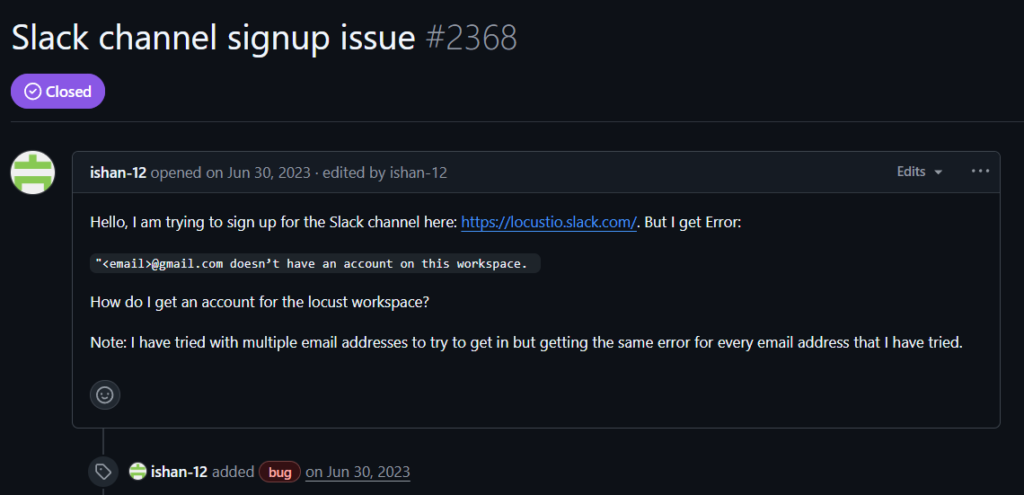Image resolution: width=1024 pixels, height=495 pixels.
Task: Click the issue title Slack channel signup issue
Action: pyautogui.click(x=212, y=38)
